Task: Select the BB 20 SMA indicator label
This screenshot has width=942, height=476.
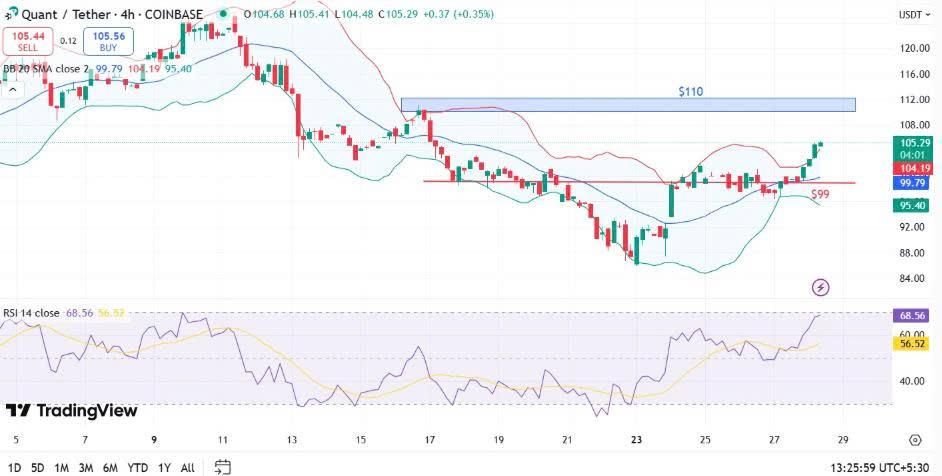Action: coord(45,69)
